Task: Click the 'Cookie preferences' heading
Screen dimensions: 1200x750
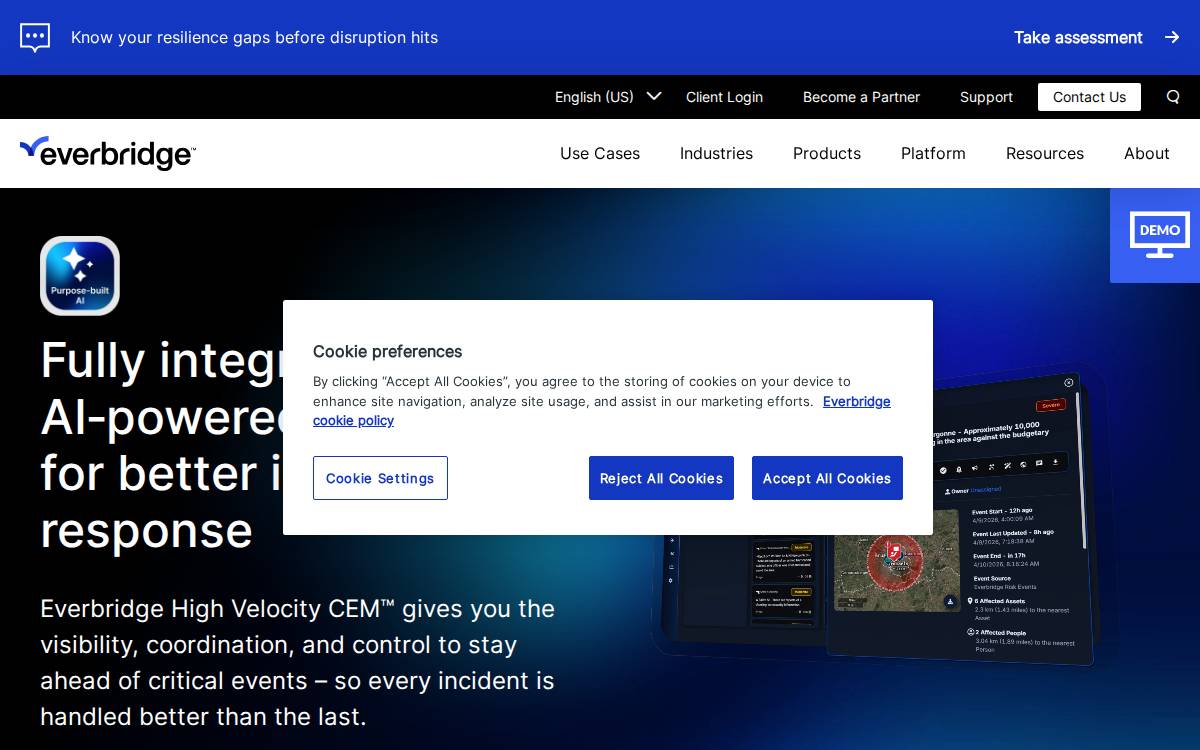Action: tap(387, 351)
